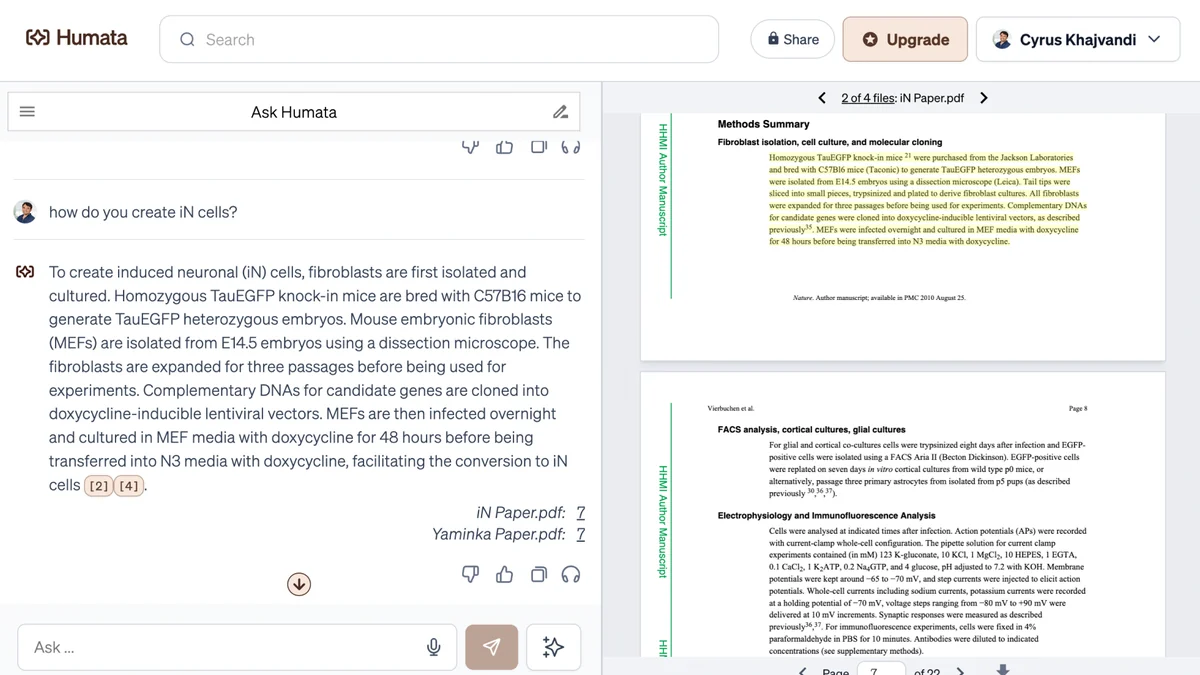
Task: Click 'Vierbuchen et al.' page header
Action: coord(731,408)
